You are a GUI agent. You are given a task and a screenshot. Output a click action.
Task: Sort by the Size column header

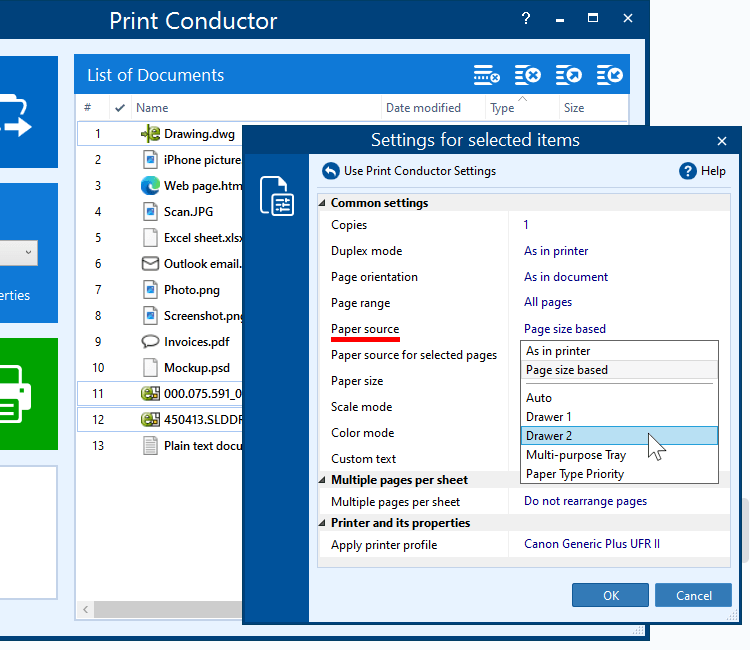tap(574, 108)
